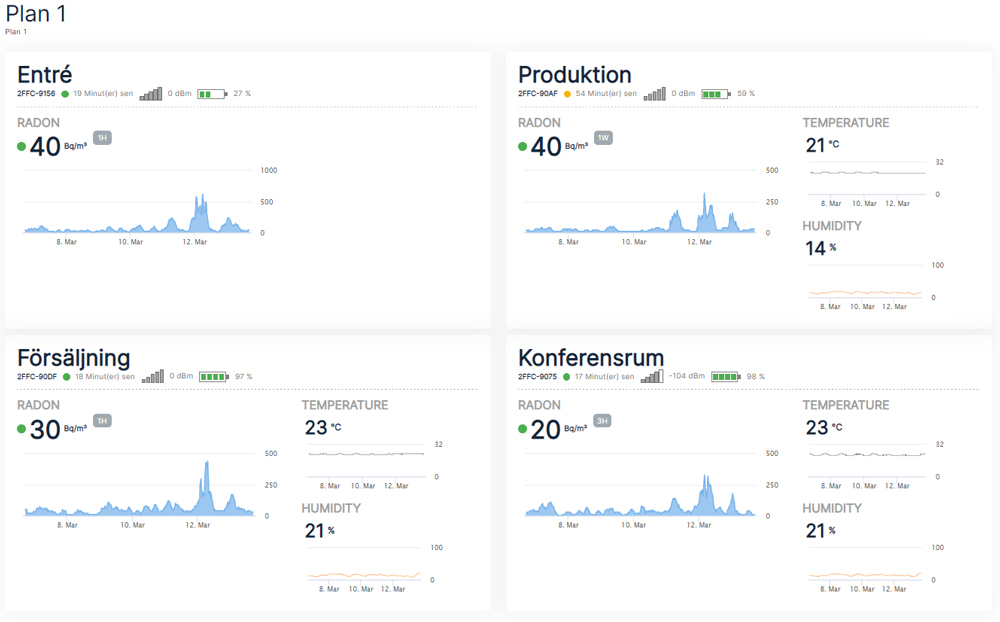Click the battery icon showing 59 %
This screenshot has width=1000, height=622.
715,94
